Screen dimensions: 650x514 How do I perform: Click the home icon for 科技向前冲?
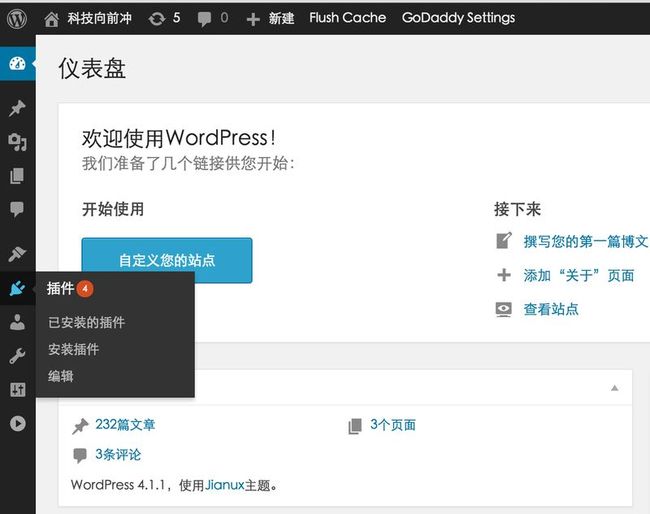point(52,19)
